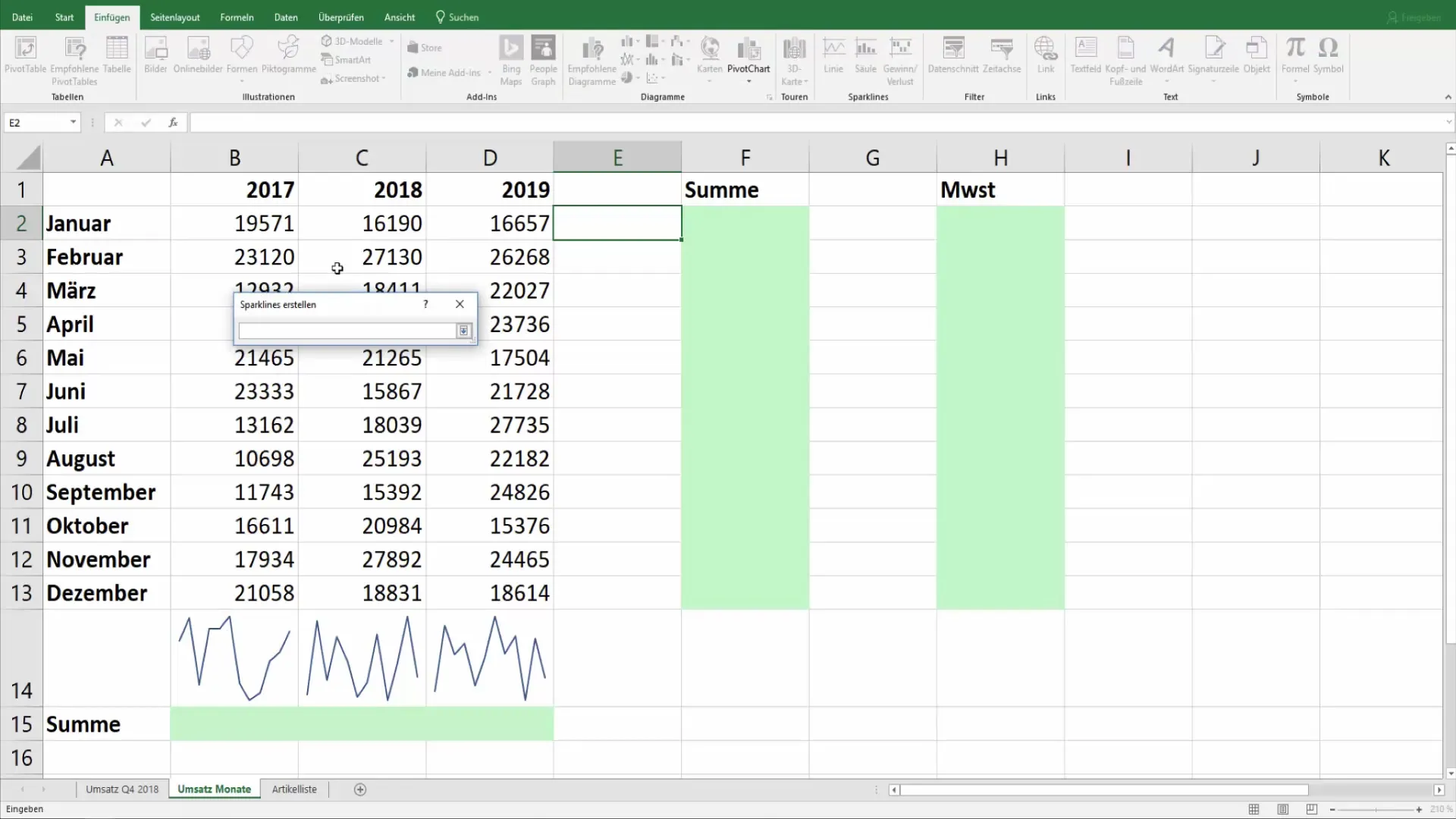The height and width of the screenshot is (819, 1456).
Task: Add a Datenschnitt filter
Action: [953, 55]
